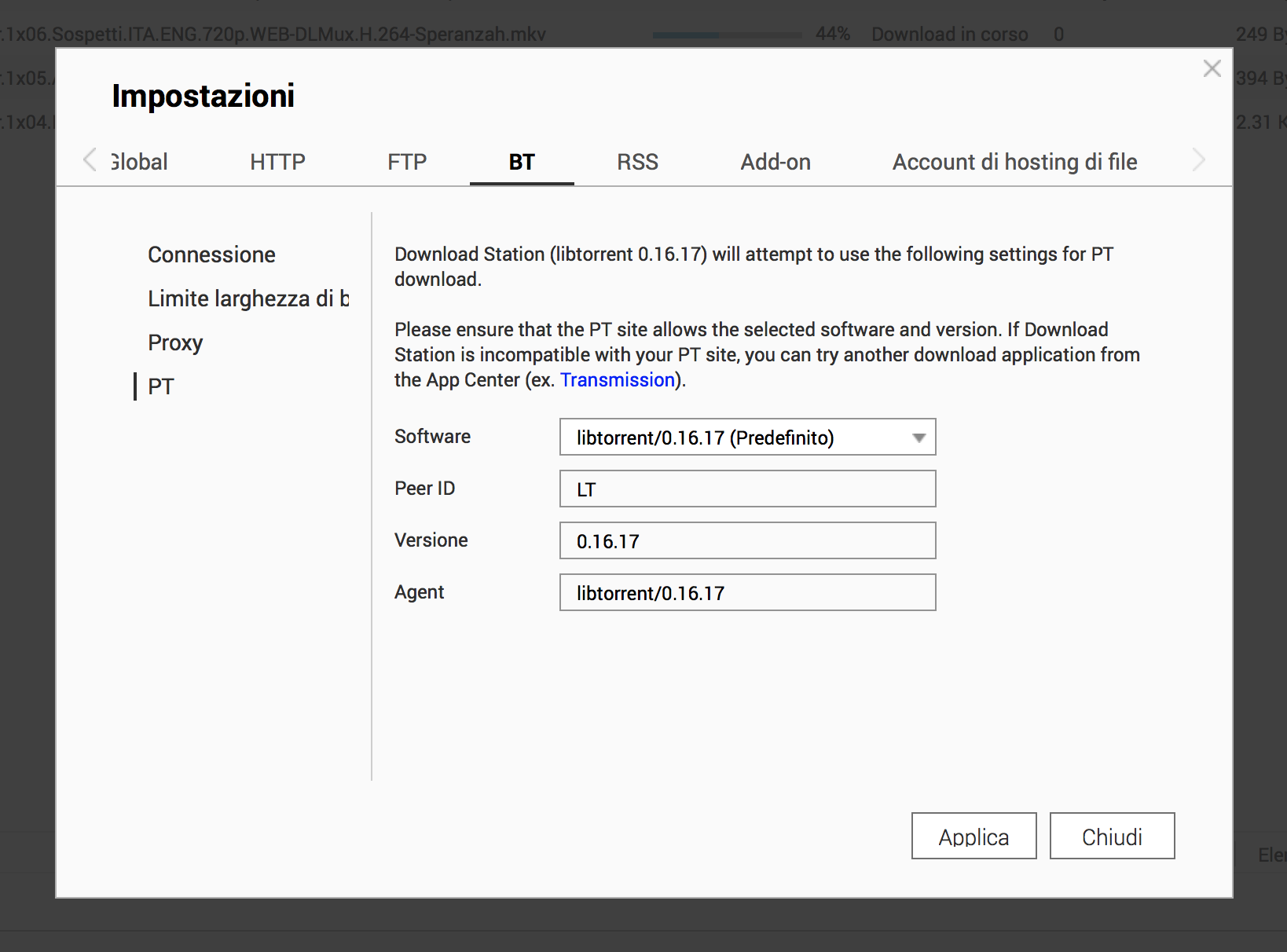Expand the Software dropdown arrow
1287x952 pixels.
coord(918,438)
